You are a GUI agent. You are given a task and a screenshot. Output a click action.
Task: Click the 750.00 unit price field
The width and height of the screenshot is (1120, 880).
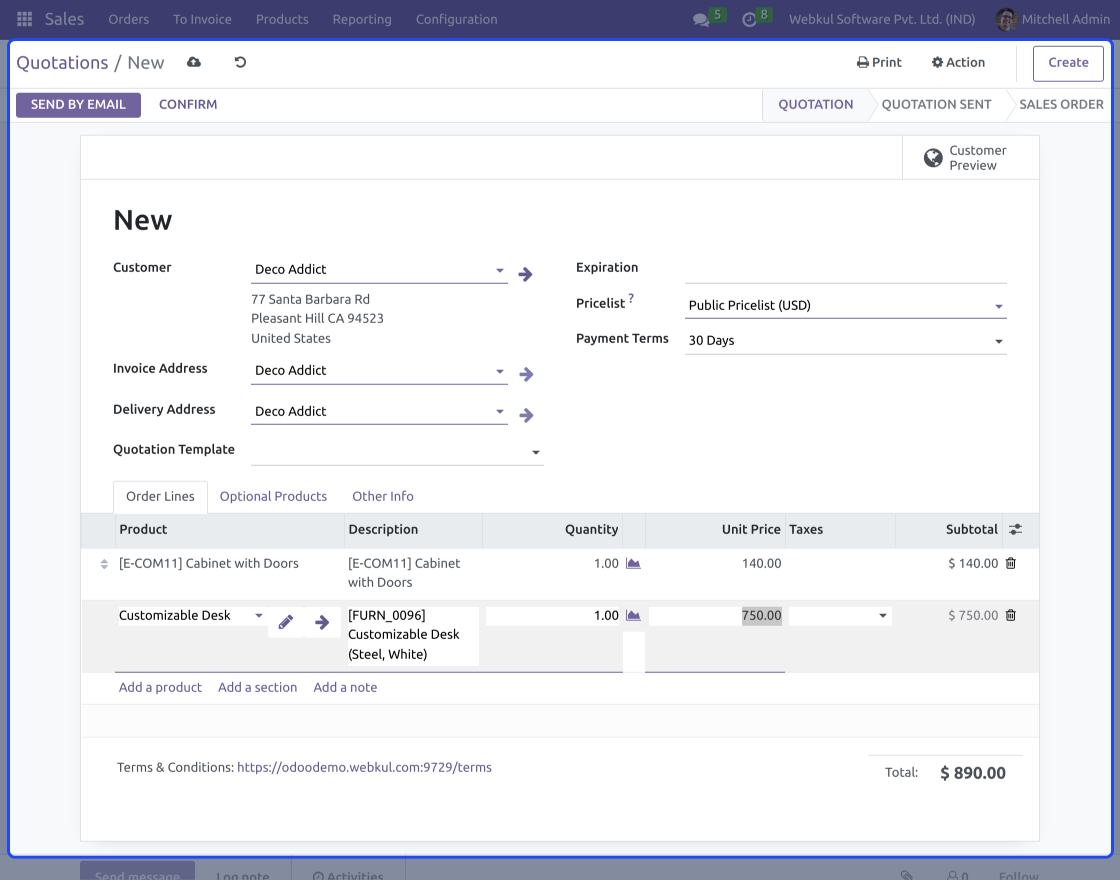[716, 616]
